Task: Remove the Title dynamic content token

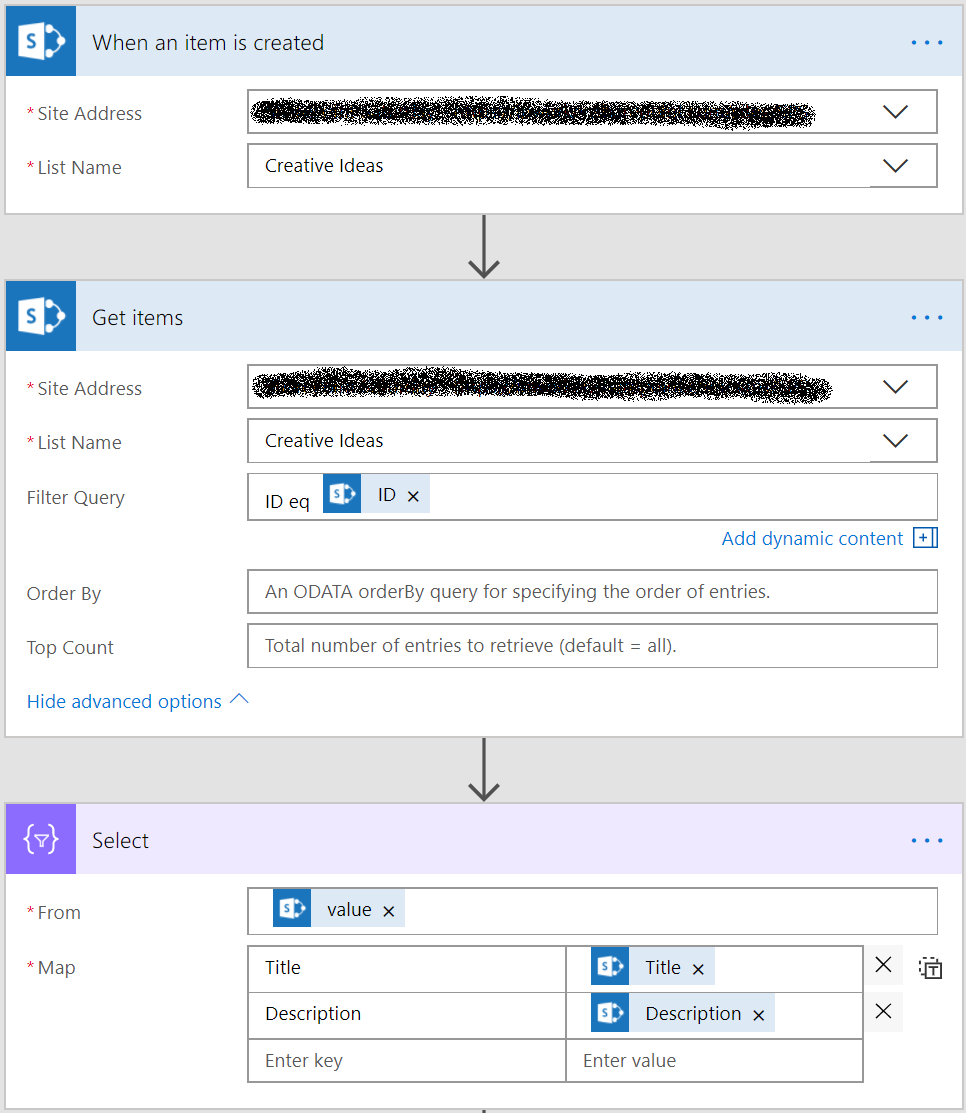Action: coord(698,969)
